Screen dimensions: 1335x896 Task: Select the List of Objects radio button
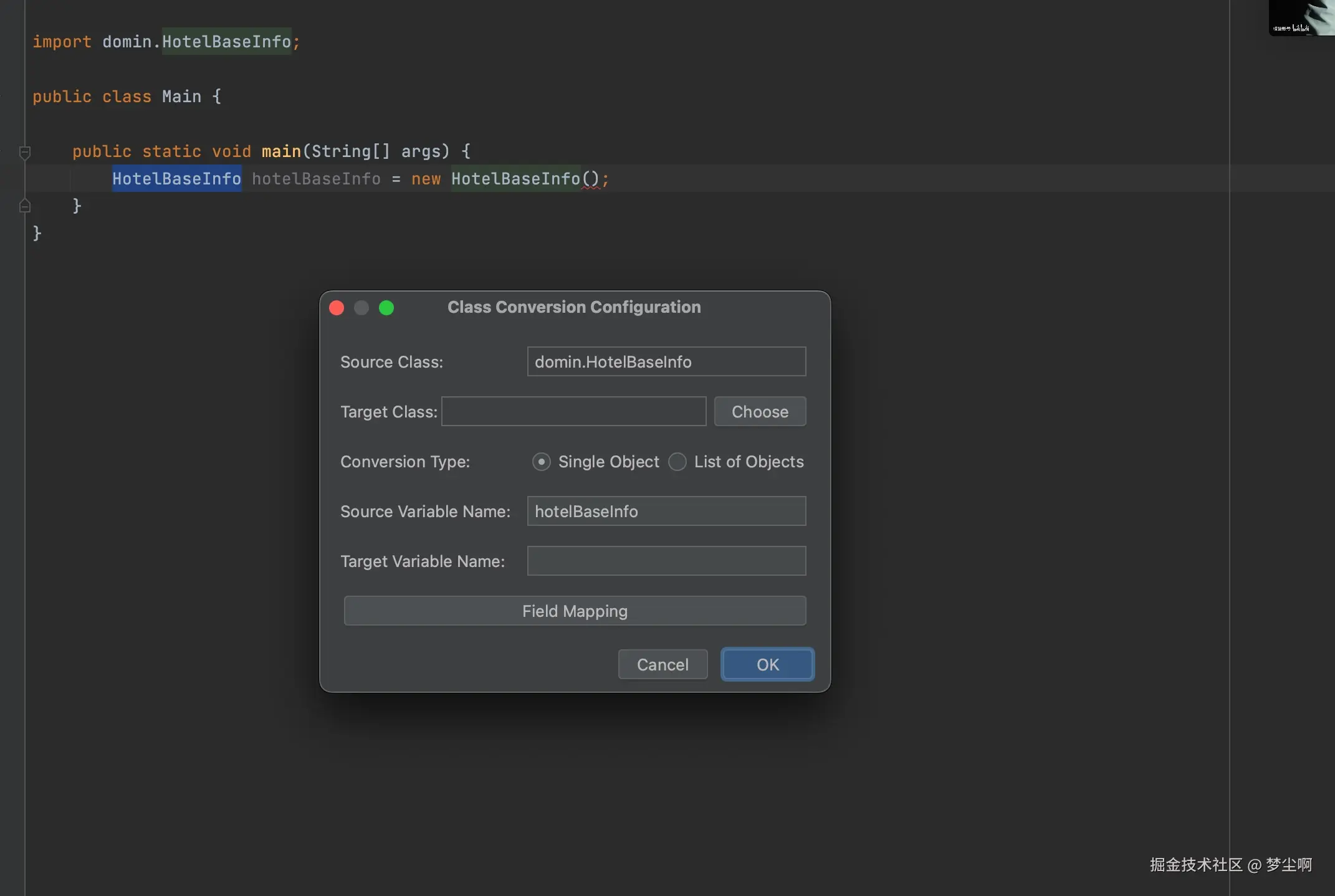point(677,462)
